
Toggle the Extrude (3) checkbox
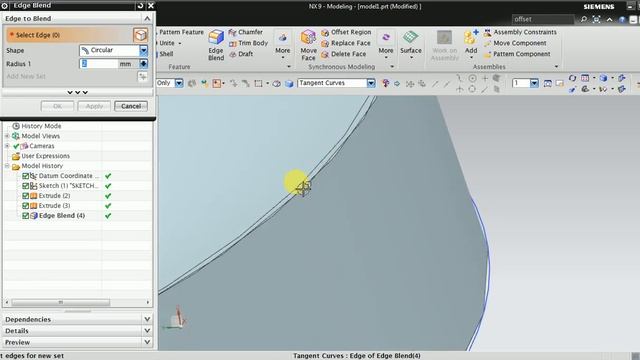click(x=25, y=206)
